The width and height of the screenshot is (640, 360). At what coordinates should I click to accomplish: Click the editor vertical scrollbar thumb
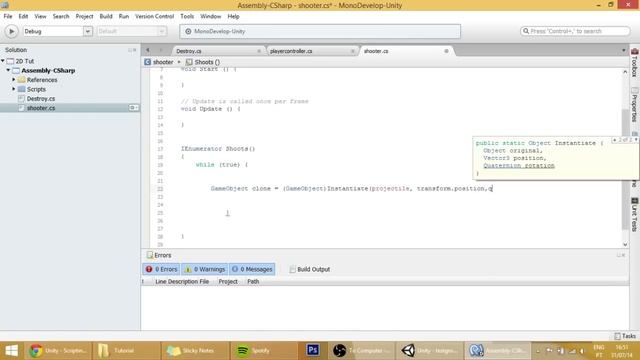coord(625,169)
